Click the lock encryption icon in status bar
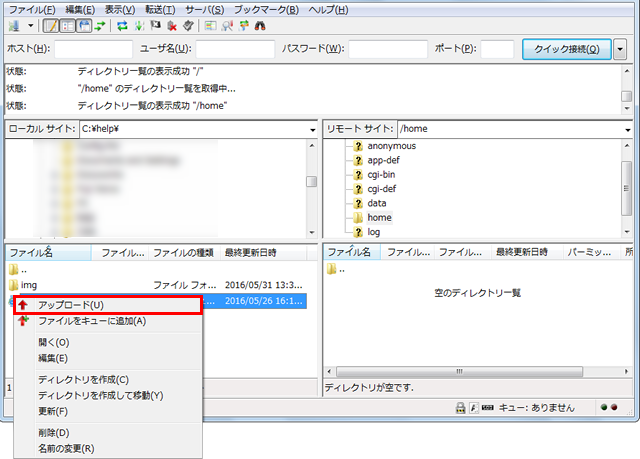 [460, 408]
